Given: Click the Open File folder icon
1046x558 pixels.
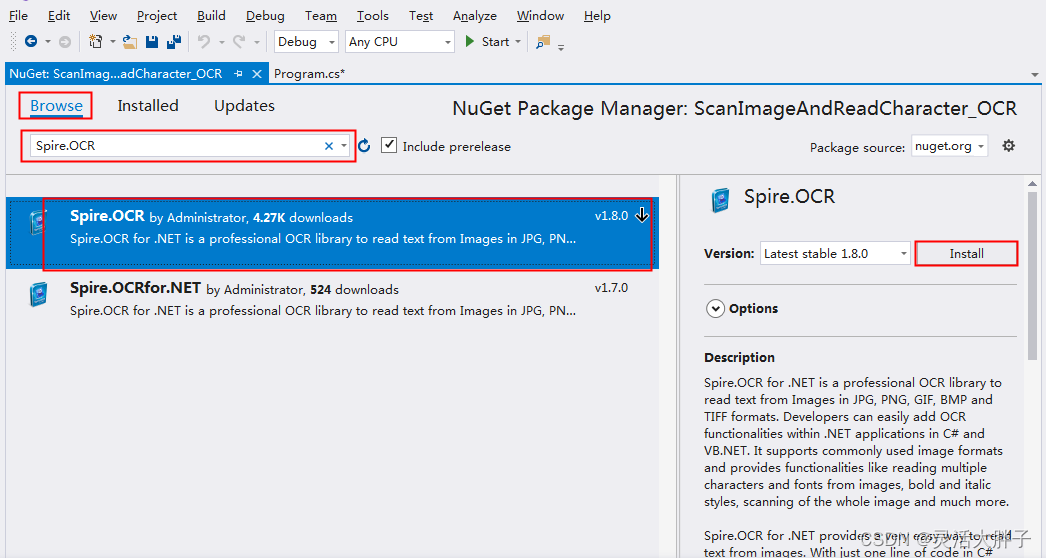Looking at the screenshot, I should pyautogui.click(x=130, y=42).
